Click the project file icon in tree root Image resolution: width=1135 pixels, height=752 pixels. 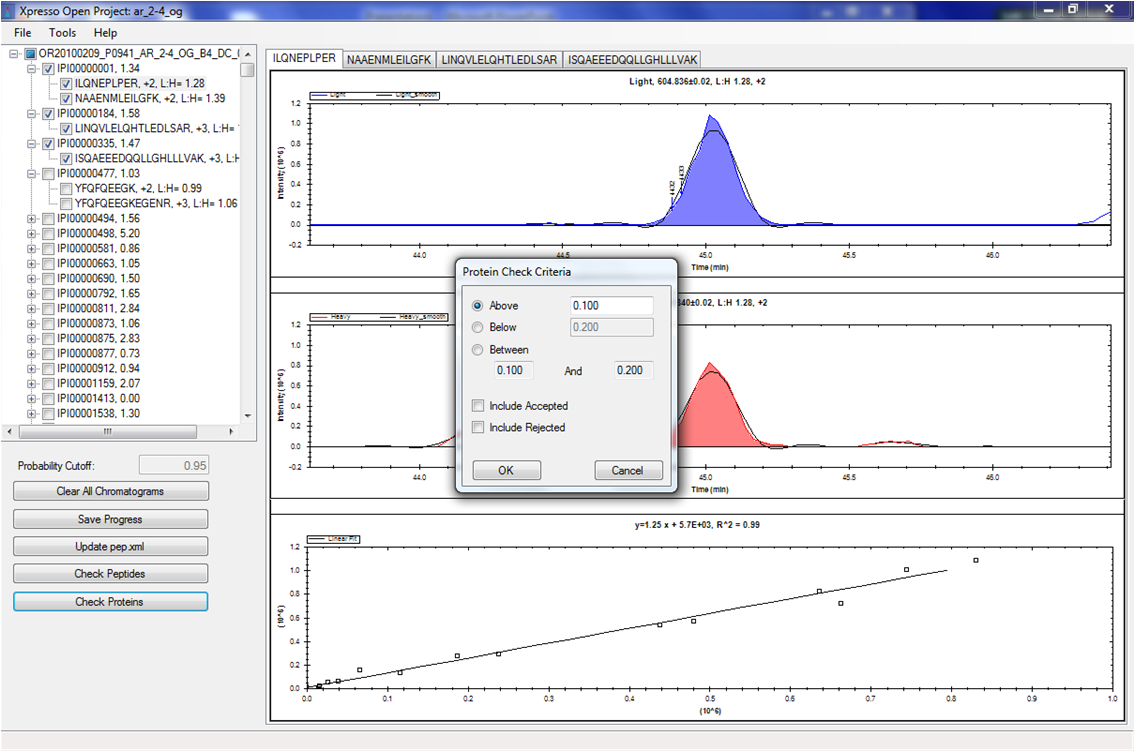pyautogui.click(x=31, y=53)
